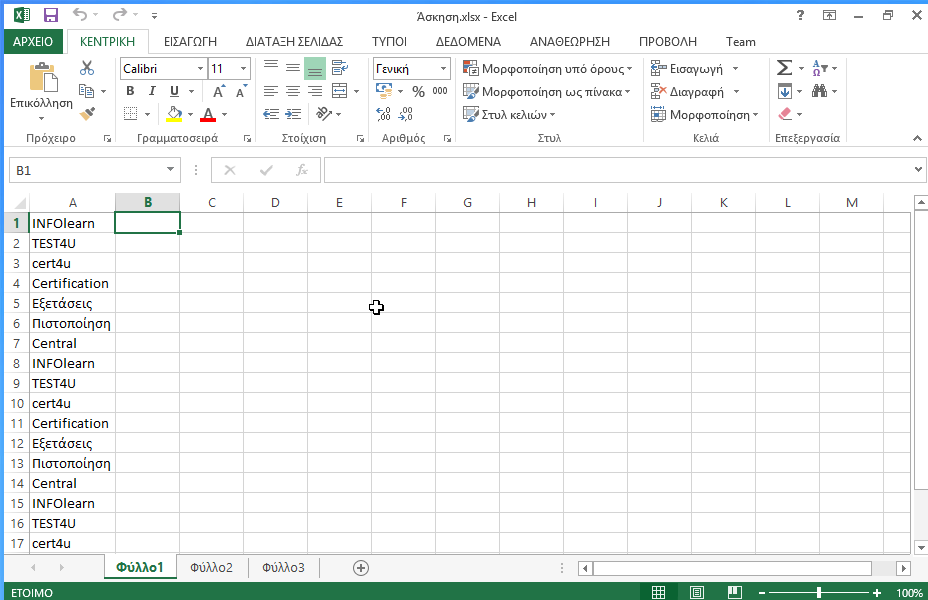Undo the last action
Viewport: 928px width, 600px height.
coord(80,15)
